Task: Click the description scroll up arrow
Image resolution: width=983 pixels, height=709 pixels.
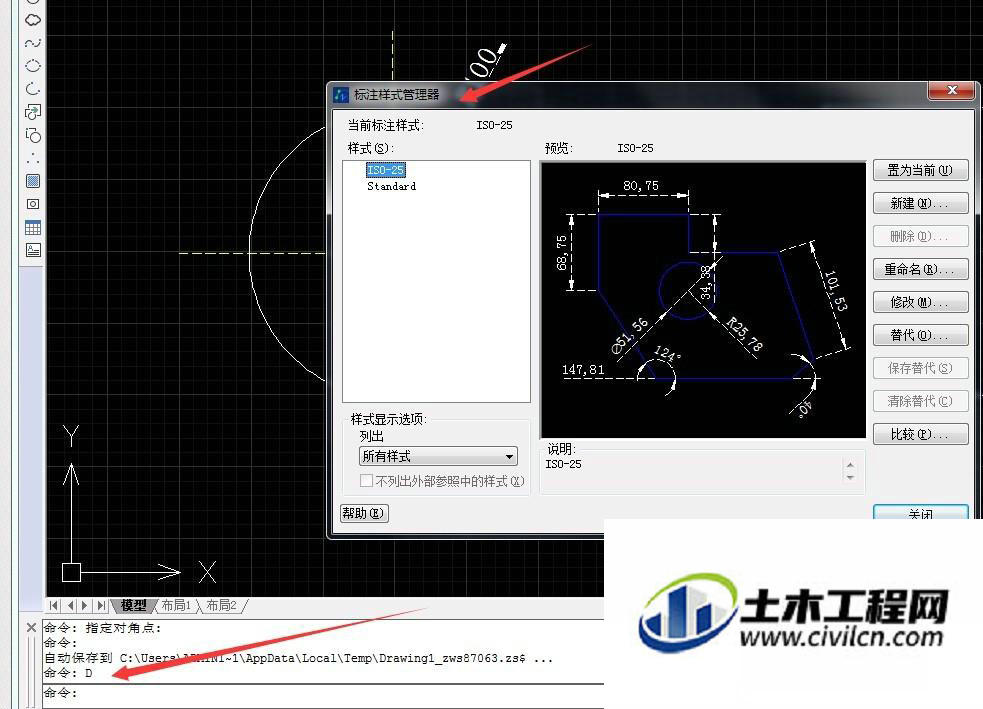Action: click(850, 465)
